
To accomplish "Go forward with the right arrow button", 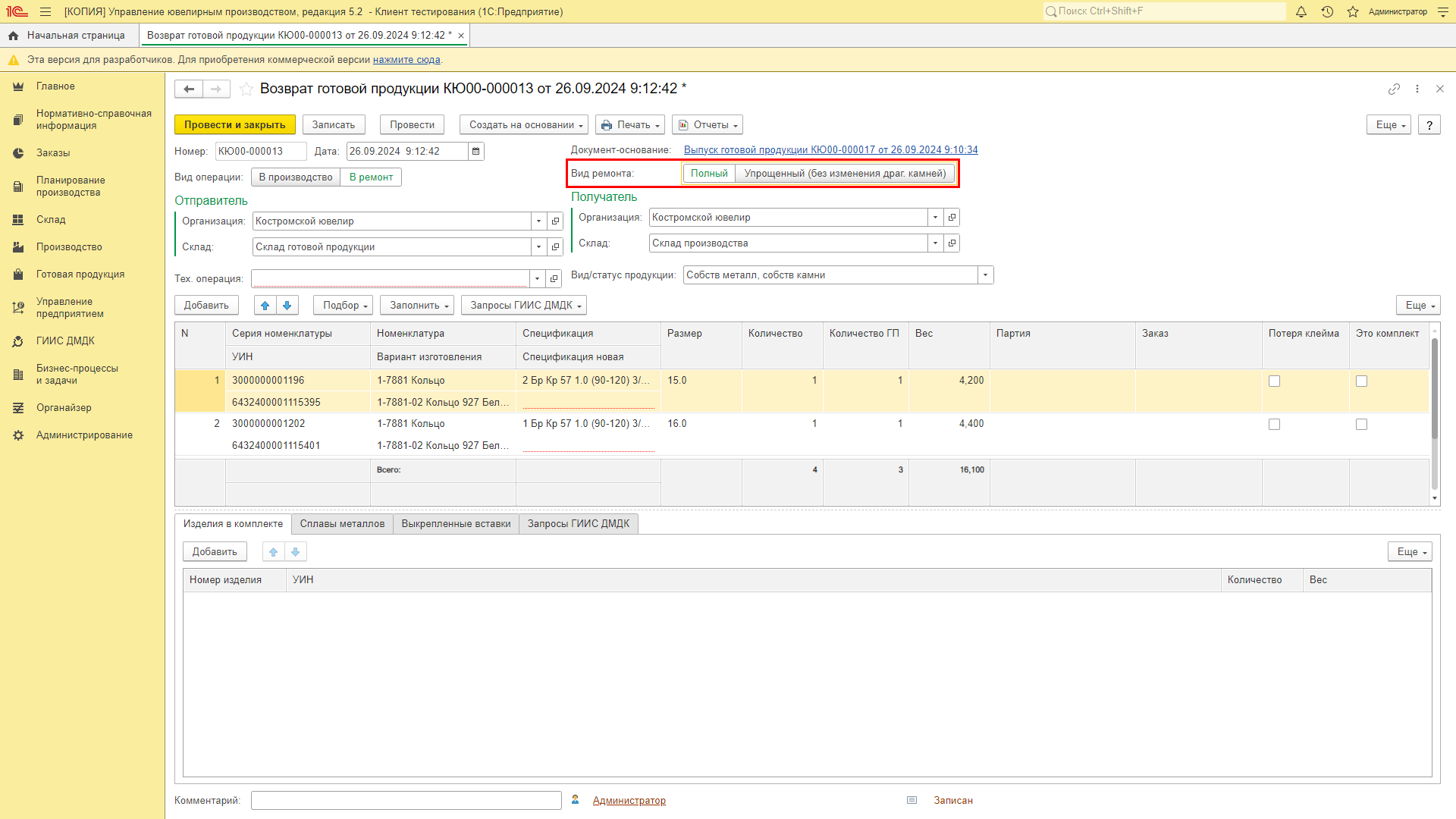I will (x=216, y=89).
